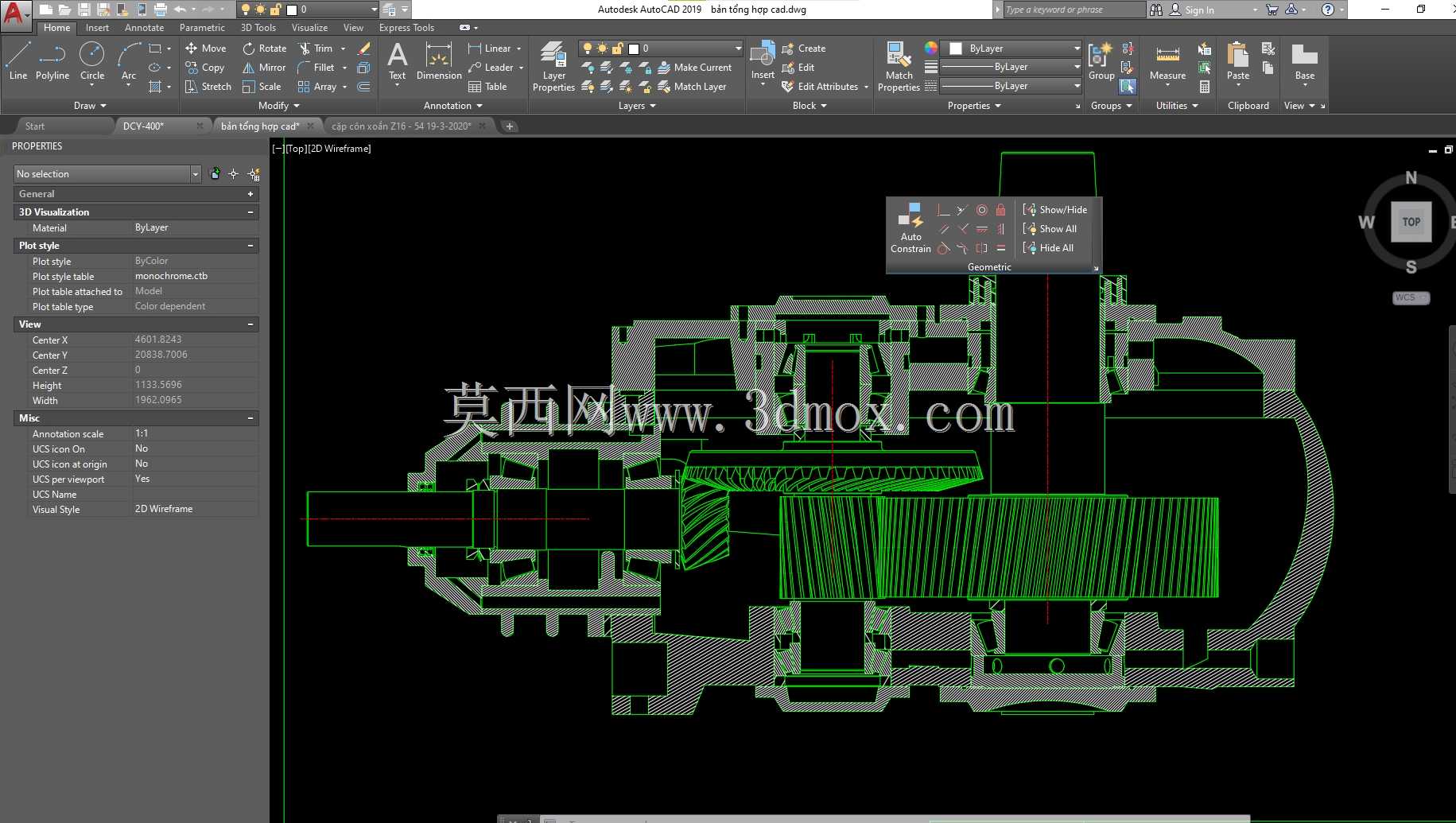The width and height of the screenshot is (1456, 823).
Task: Toggle layer lock icon in Layers dropdown
Action: coord(617,49)
